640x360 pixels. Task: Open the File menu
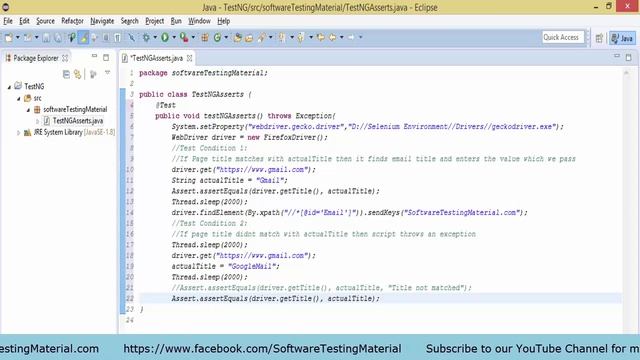[8, 21]
